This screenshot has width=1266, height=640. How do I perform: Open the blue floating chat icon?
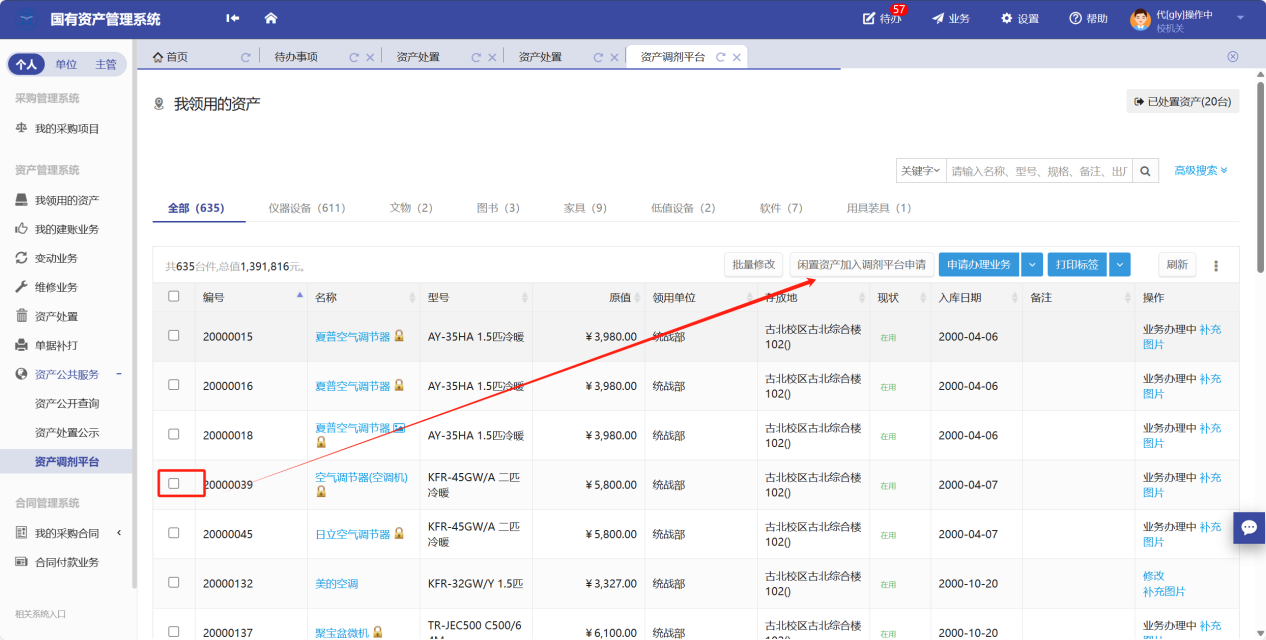coord(1249,527)
